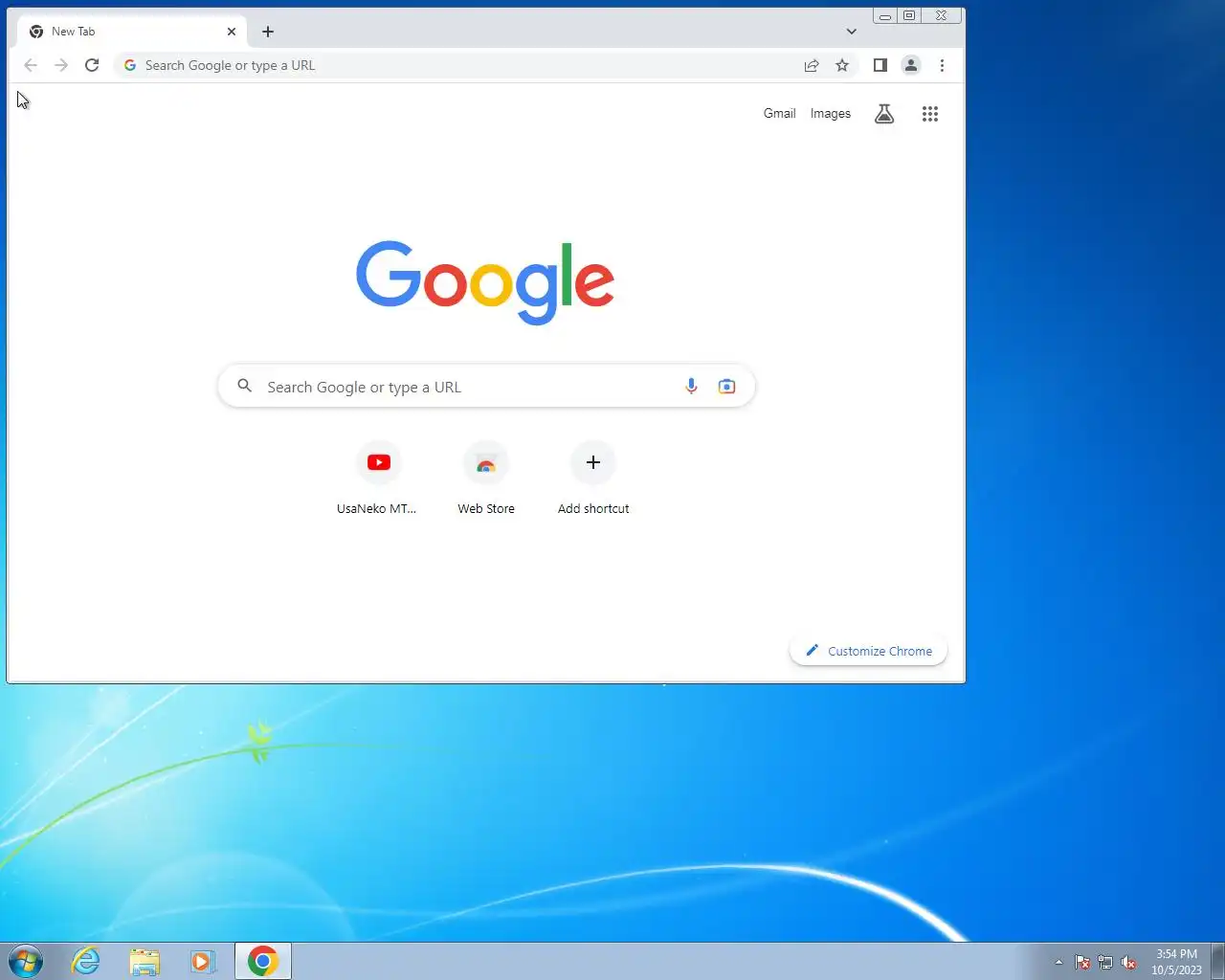Viewport: 1225px width, 980px height.
Task: Show hidden system tray icons
Action: point(1058,963)
